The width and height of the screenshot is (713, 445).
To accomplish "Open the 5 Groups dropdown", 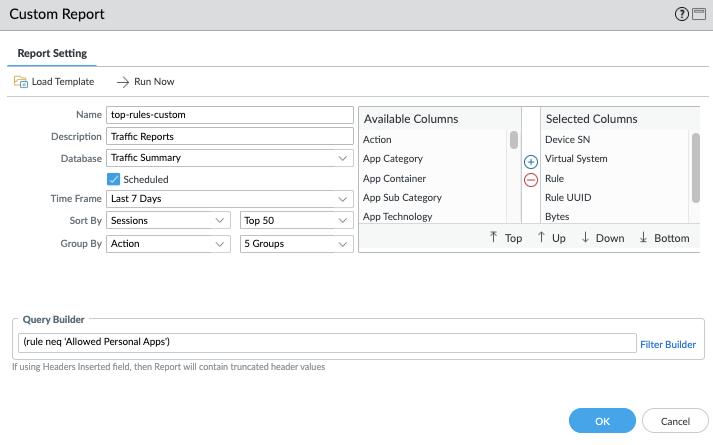I will (x=342, y=243).
